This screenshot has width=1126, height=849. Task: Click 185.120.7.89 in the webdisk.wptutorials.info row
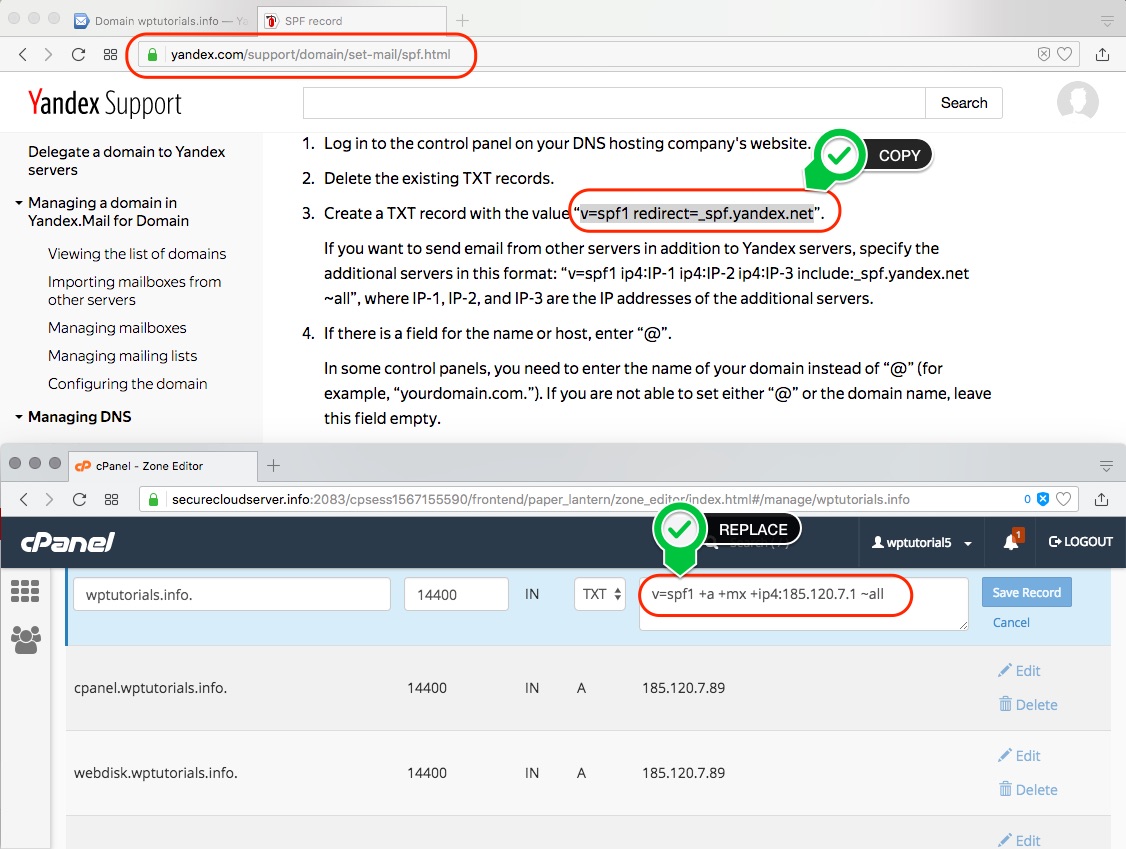coord(684,773)
